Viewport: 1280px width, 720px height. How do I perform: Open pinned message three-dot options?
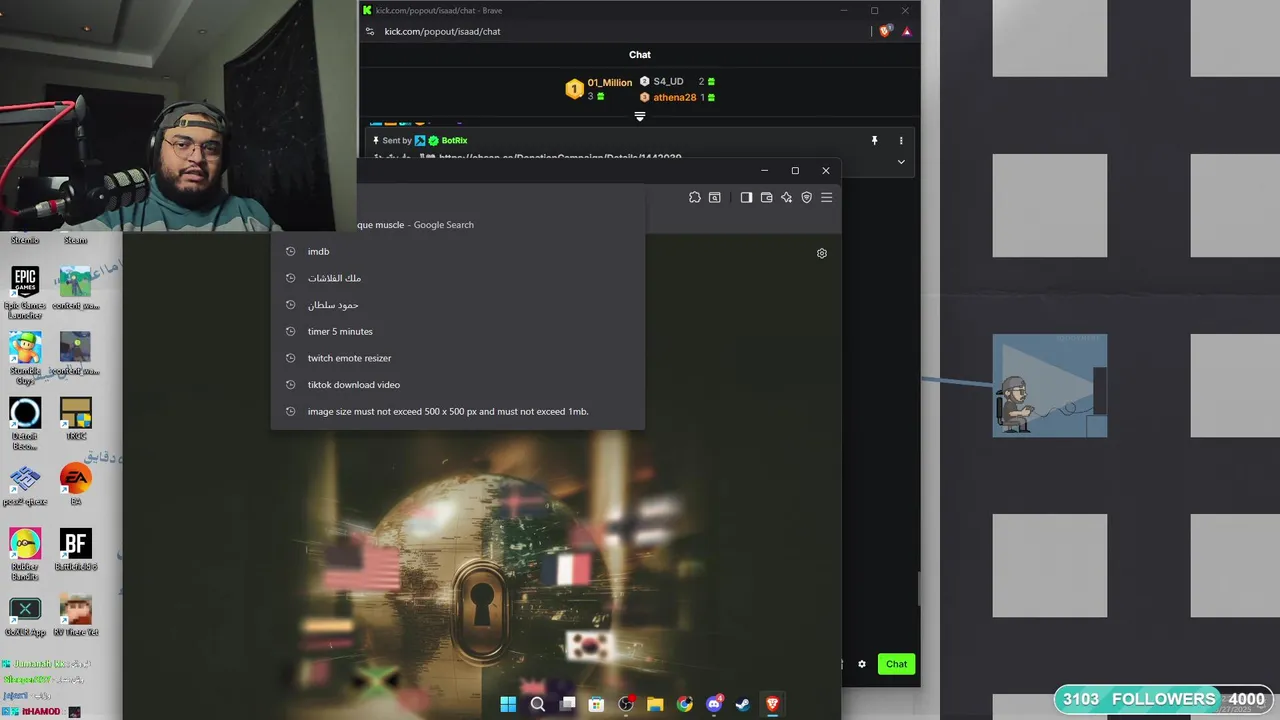tap(901, 141)
